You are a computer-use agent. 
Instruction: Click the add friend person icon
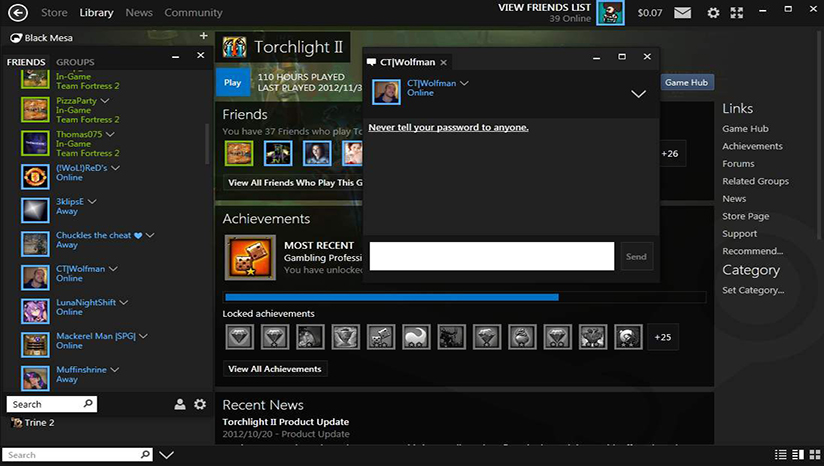(x=180, y=404)
